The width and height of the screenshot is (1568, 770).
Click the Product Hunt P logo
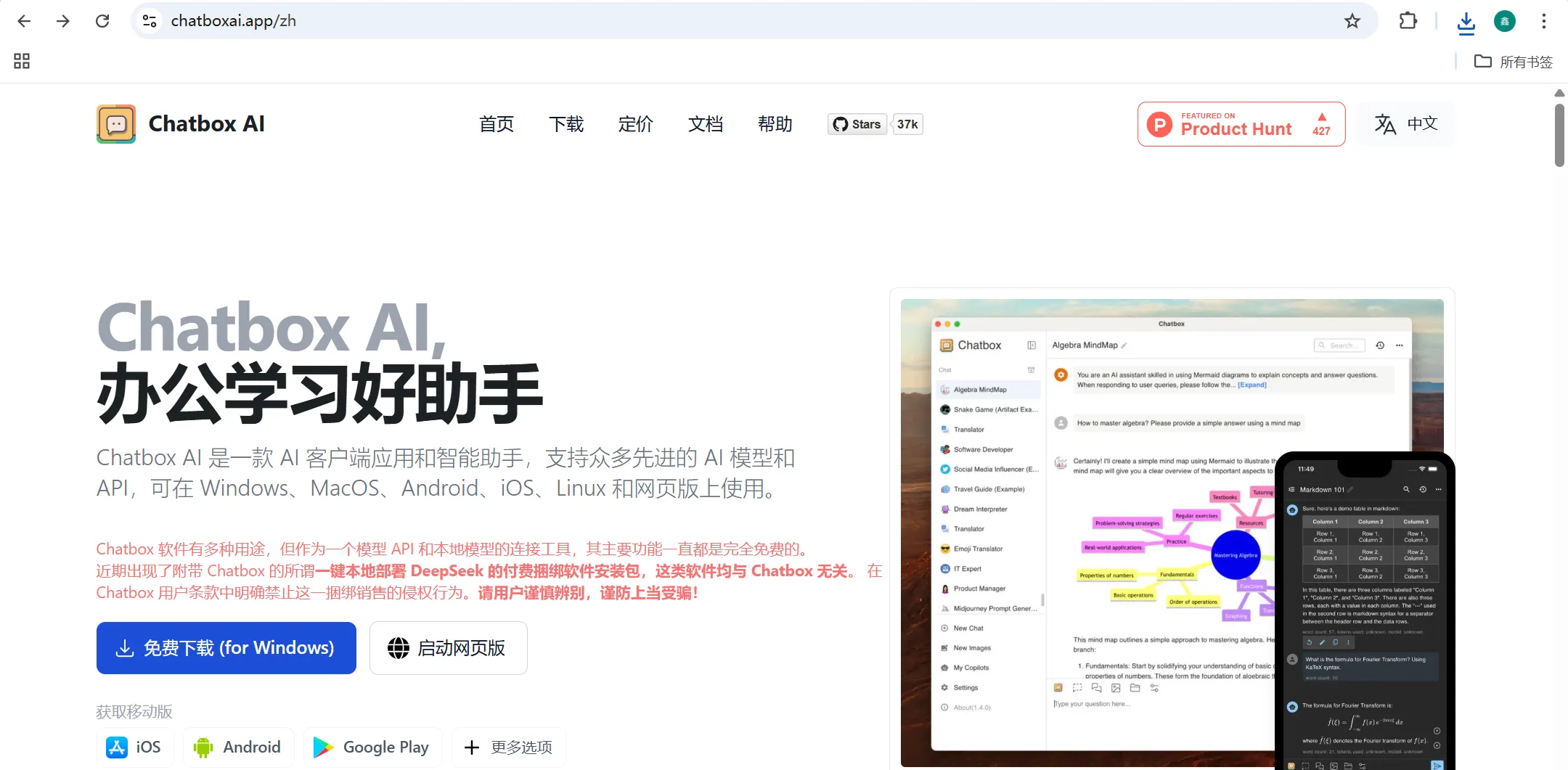coord(1159,124)
